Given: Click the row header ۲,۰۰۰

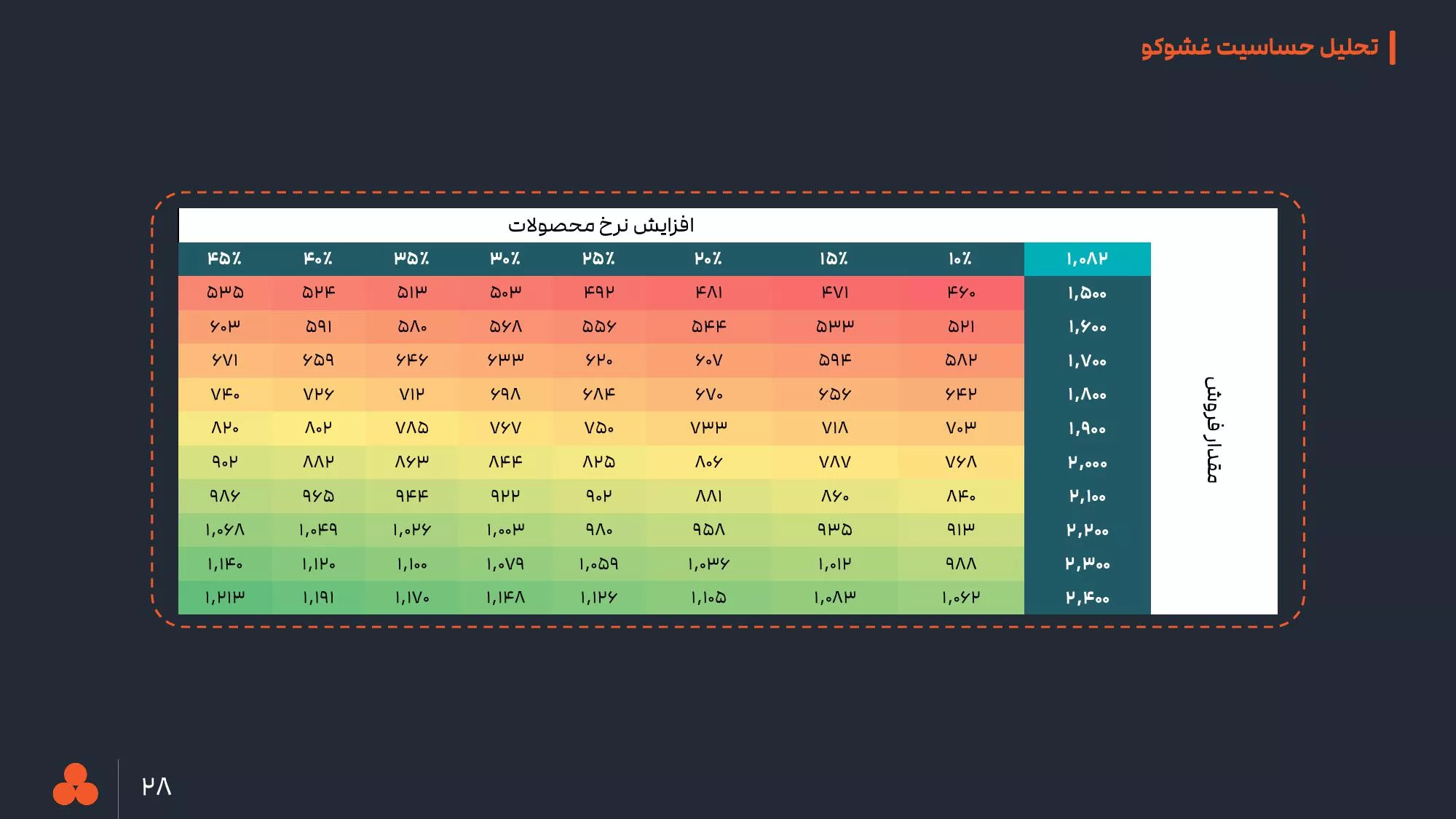Looking at the screenshot, I should [1087, 462].
